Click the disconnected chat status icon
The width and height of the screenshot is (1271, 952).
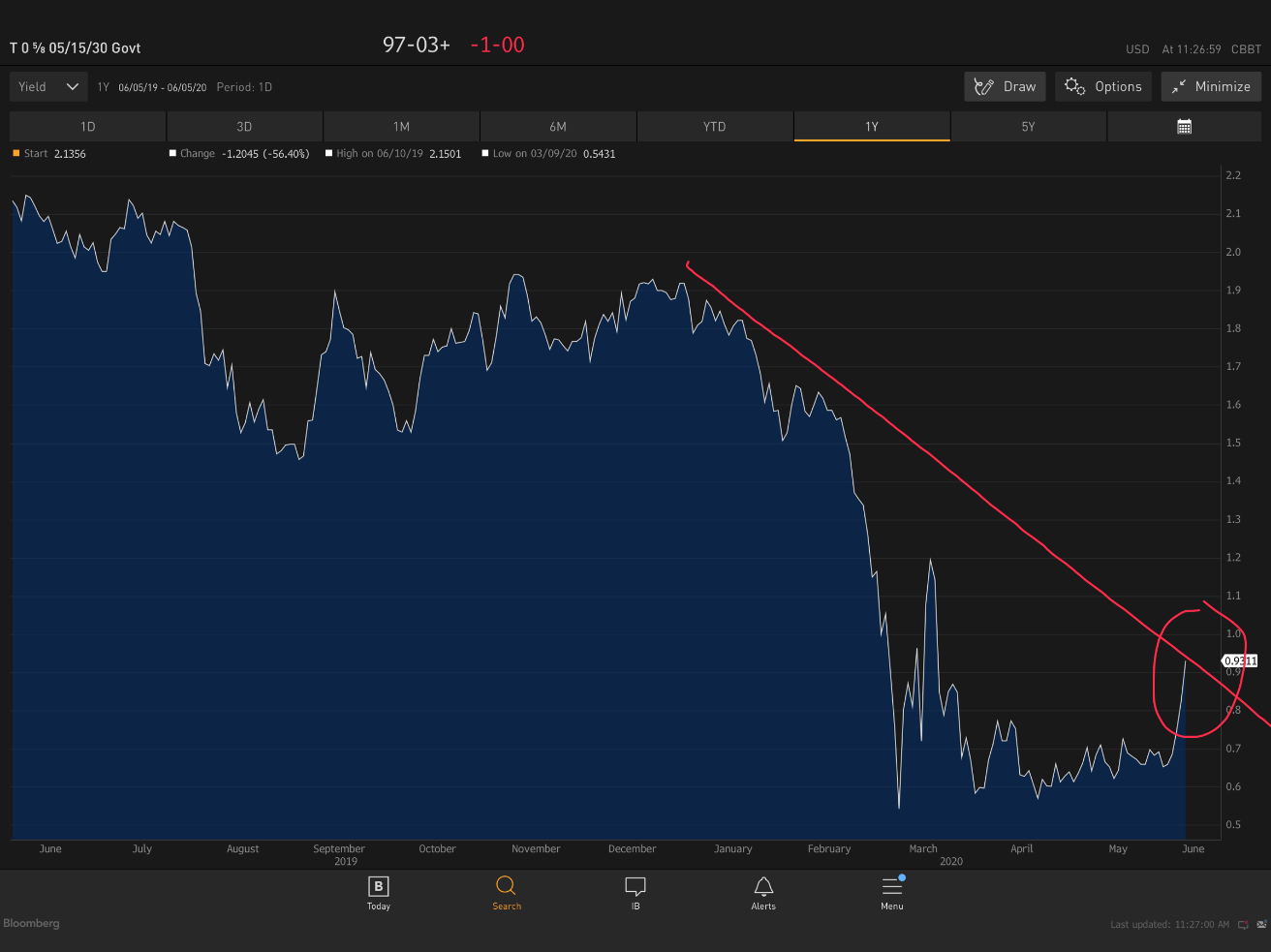click(1243, 925)
